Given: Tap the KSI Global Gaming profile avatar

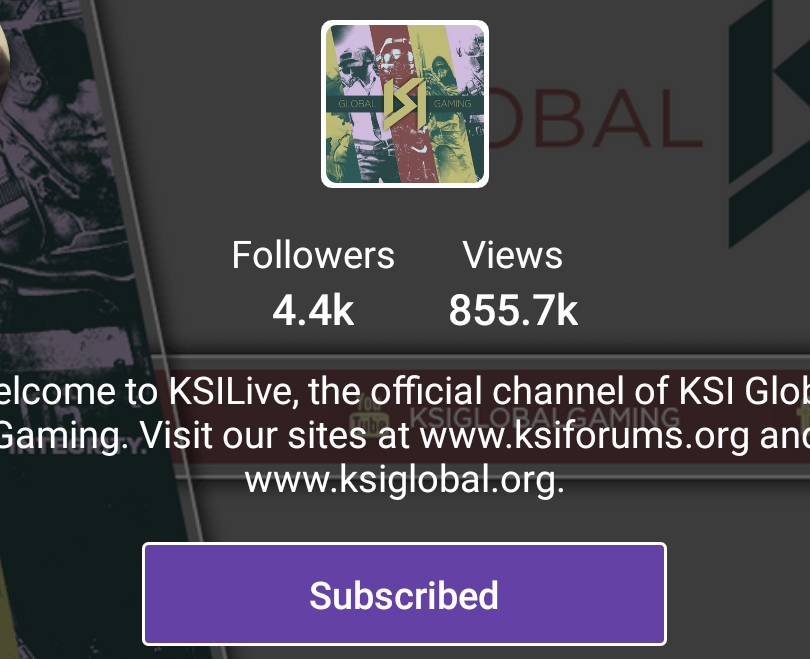Looking at the screenshot, I should (x=404, y=104).
